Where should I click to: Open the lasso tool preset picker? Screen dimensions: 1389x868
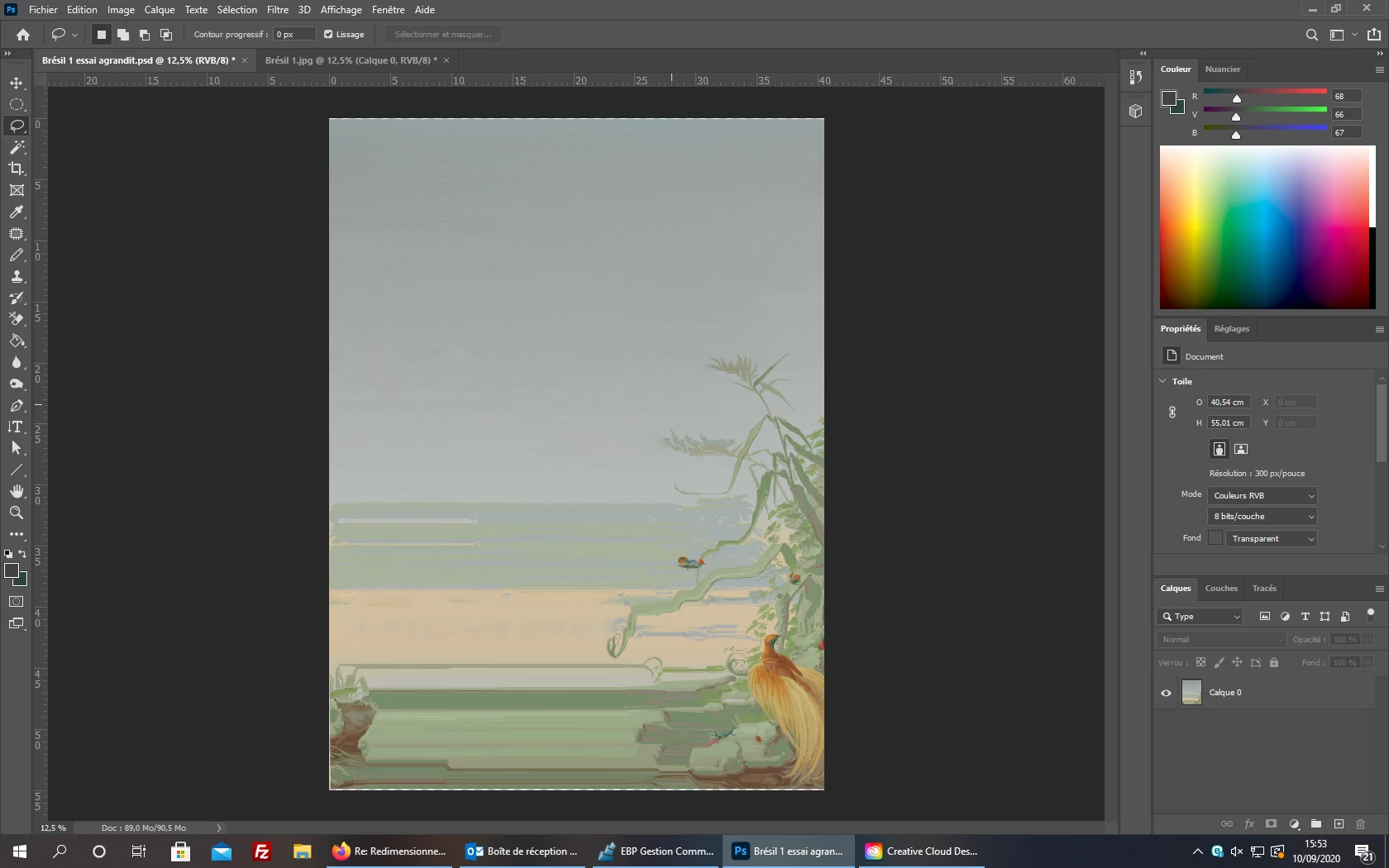64,35
